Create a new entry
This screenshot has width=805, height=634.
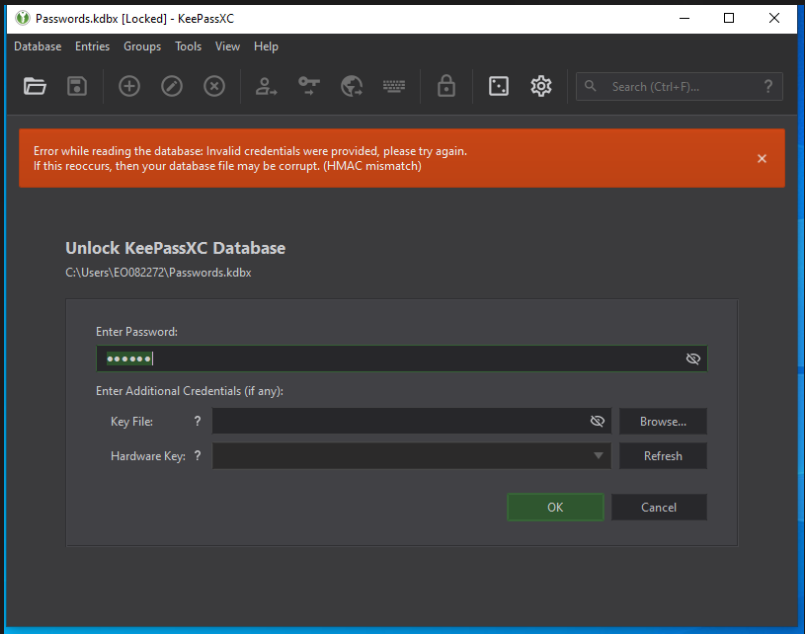tap(128, 86)
